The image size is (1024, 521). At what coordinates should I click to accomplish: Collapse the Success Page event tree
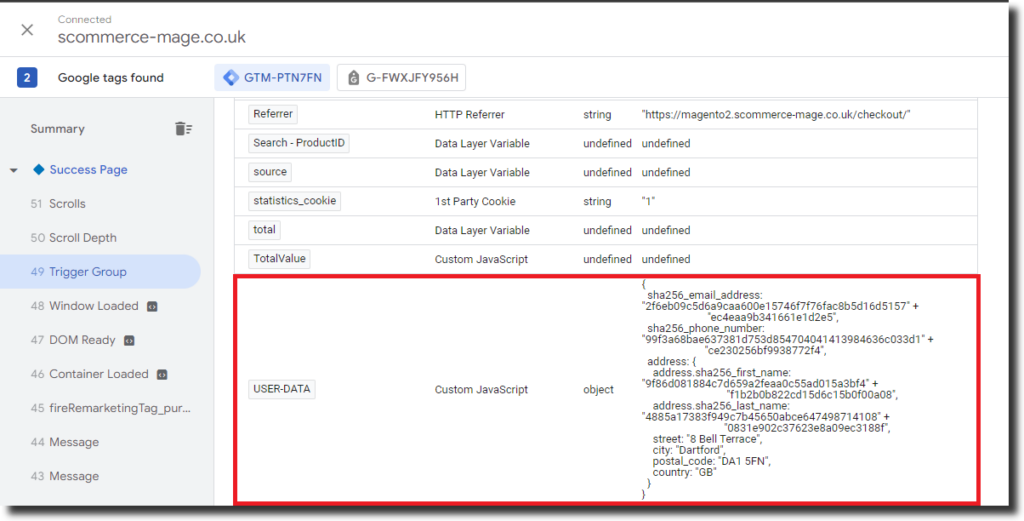tap(14, 170)
